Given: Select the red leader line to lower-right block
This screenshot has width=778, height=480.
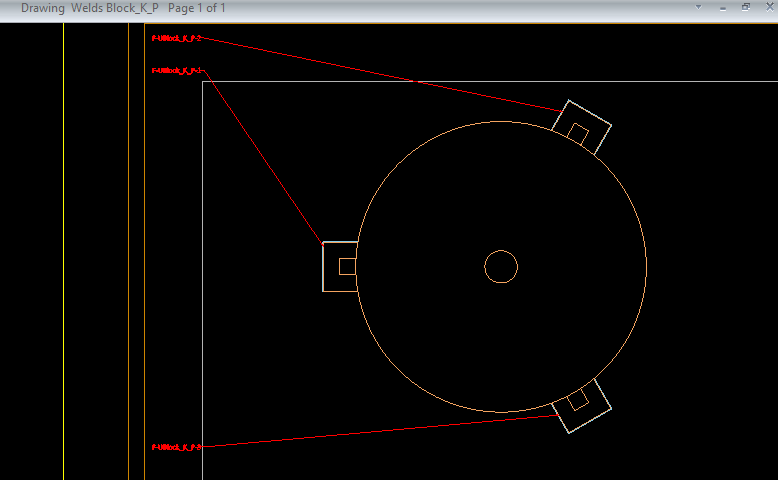Looking at the screenshot, I should pos(380,431).
